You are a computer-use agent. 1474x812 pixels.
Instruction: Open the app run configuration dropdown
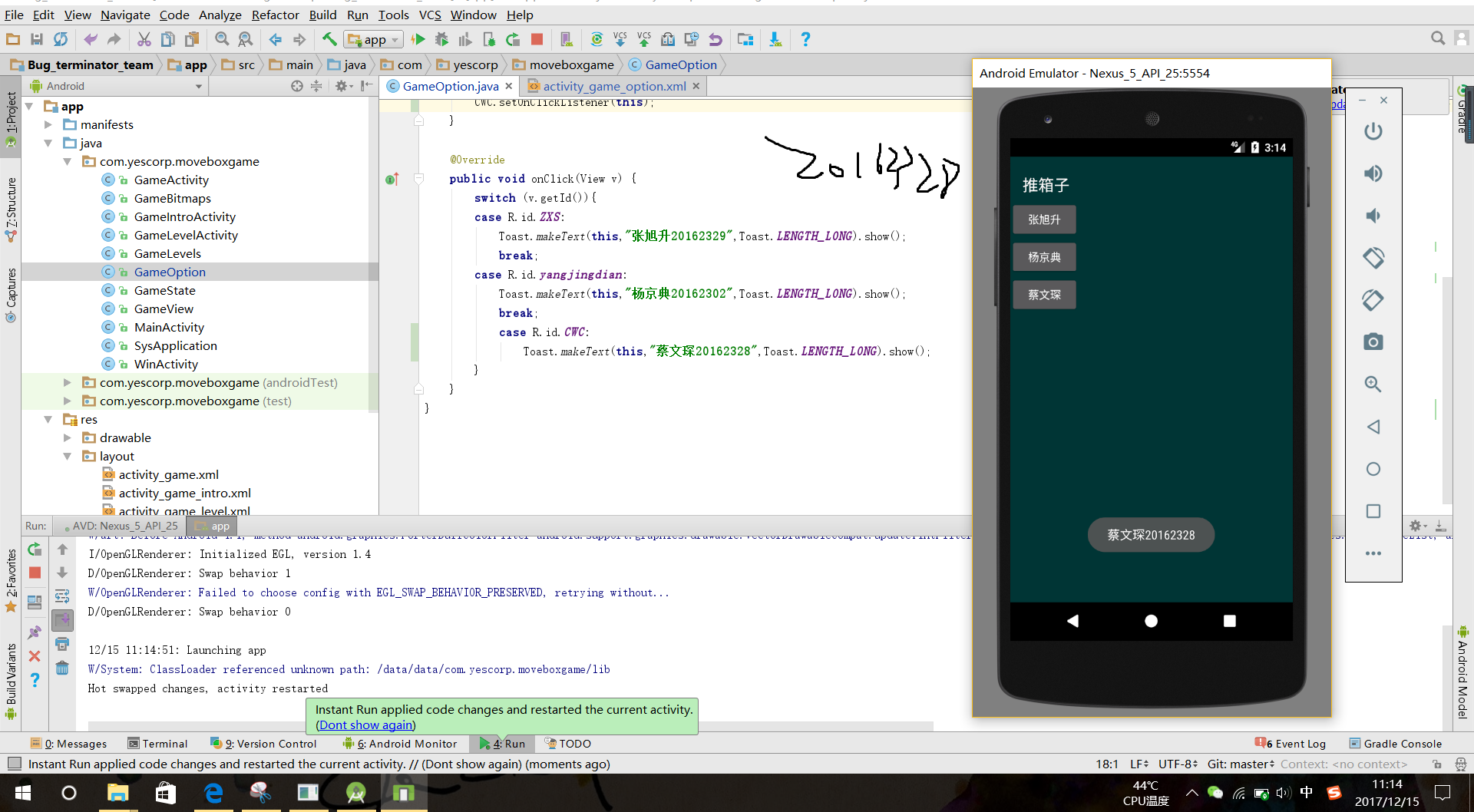click(x=374, y=39)
